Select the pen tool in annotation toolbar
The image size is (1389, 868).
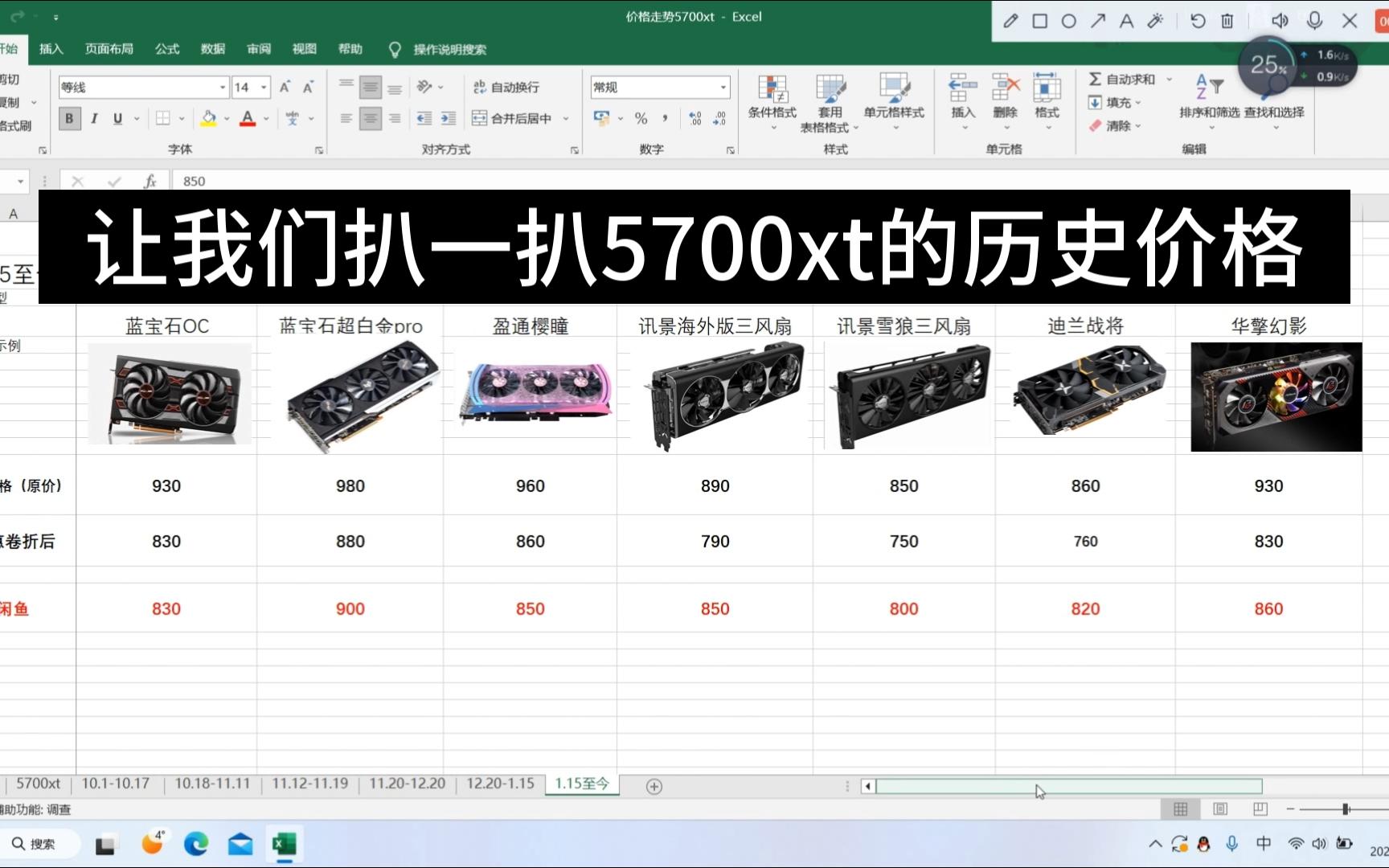tap(1010, 21)
